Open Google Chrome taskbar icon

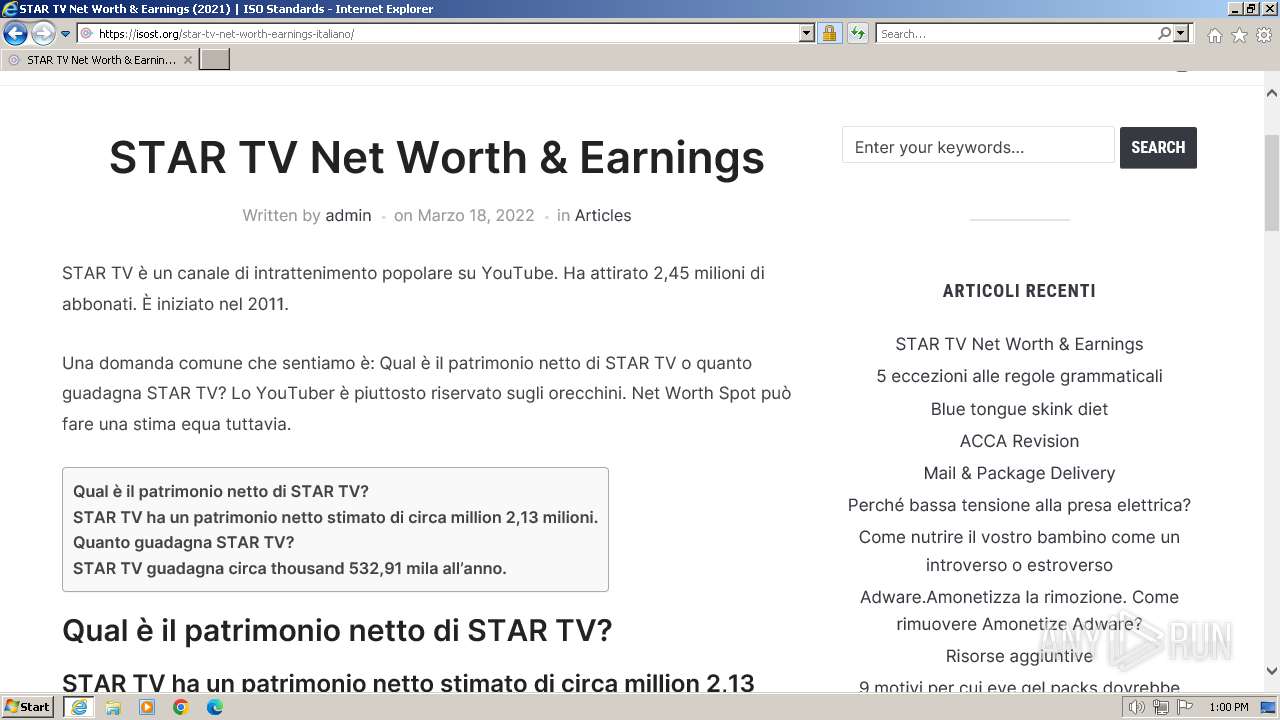point(181,707)
